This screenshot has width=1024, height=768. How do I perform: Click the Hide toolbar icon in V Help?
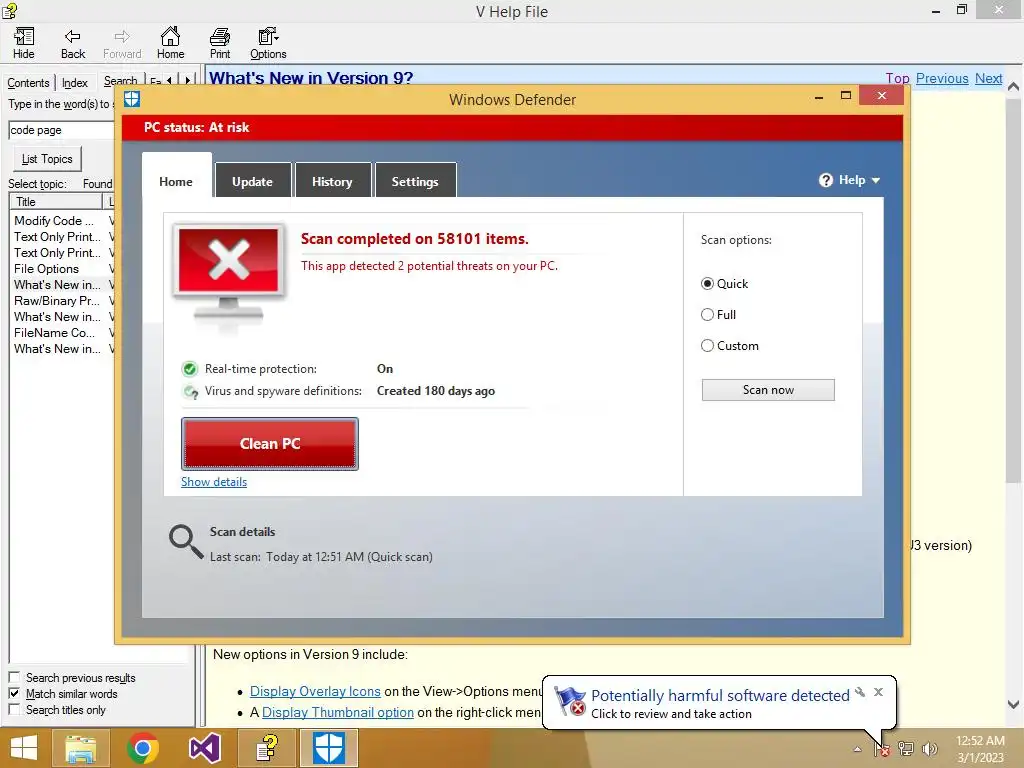tap(24, 44)
